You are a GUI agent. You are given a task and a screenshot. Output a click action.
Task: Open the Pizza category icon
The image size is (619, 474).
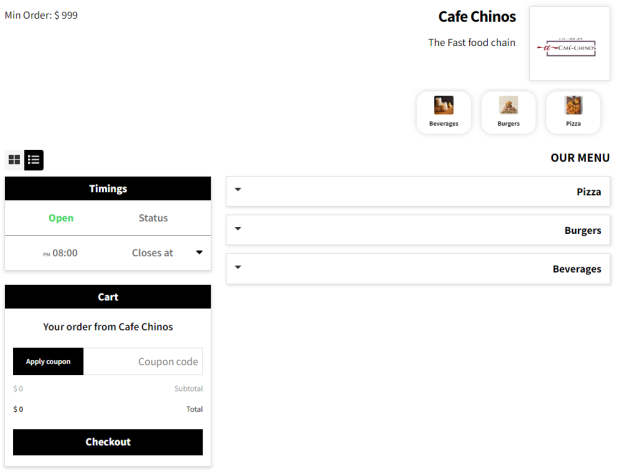pos(573,111)
